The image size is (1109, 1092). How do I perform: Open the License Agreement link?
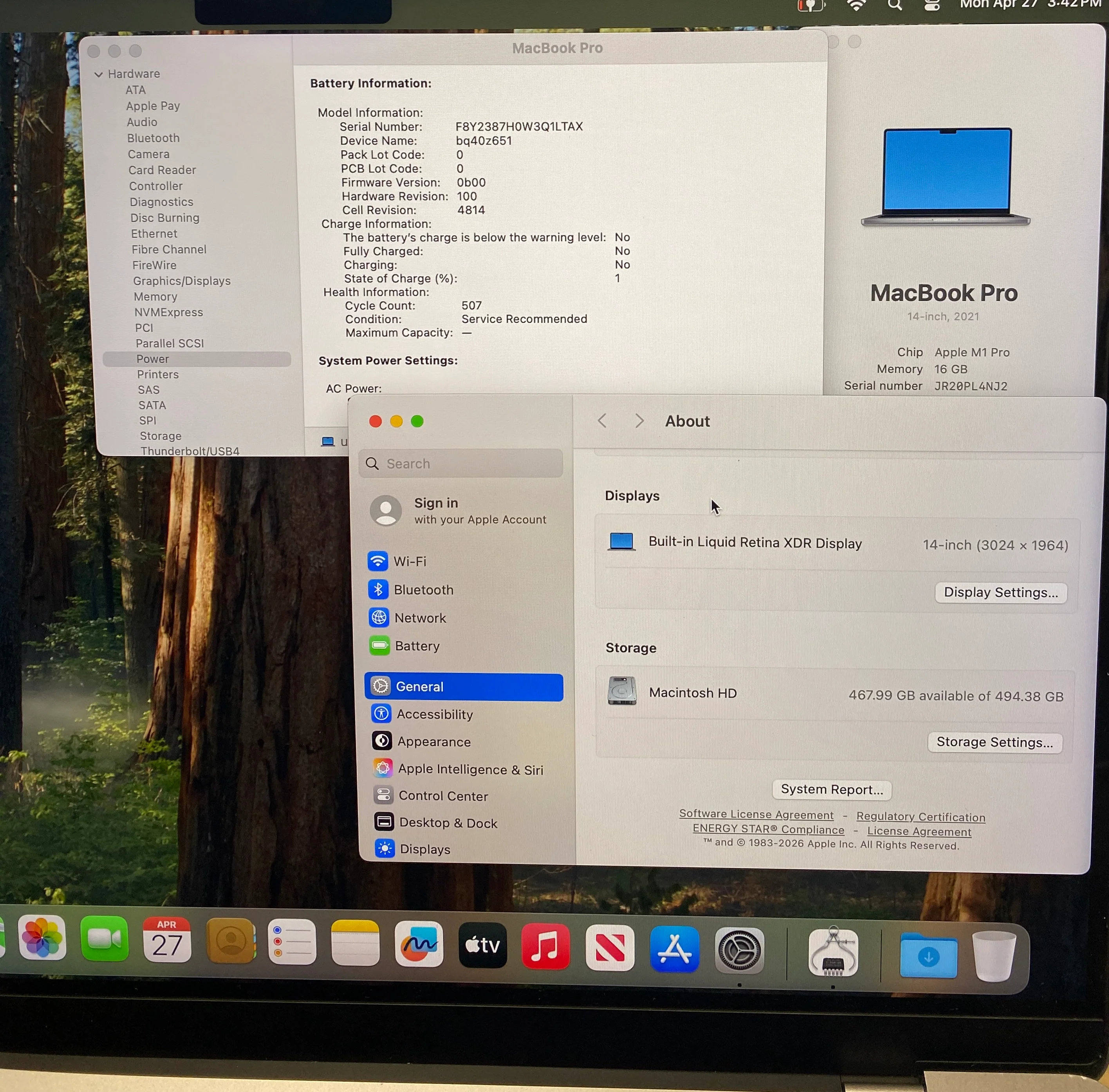click(919, 831)
